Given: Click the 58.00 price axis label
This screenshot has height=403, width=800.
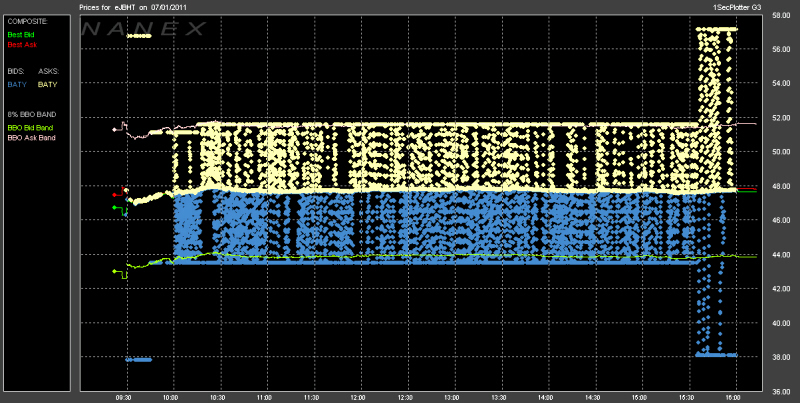Looking at the screenshot, I should [781, 15].
